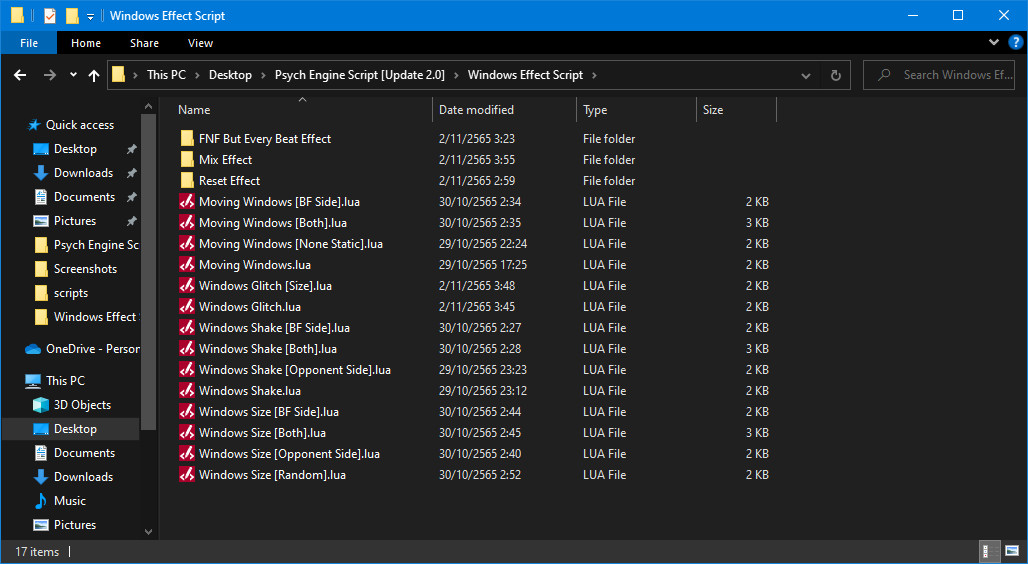1028x564 pixels.
Task: Select This PC in the navigation pane
Action: point(65,380)
